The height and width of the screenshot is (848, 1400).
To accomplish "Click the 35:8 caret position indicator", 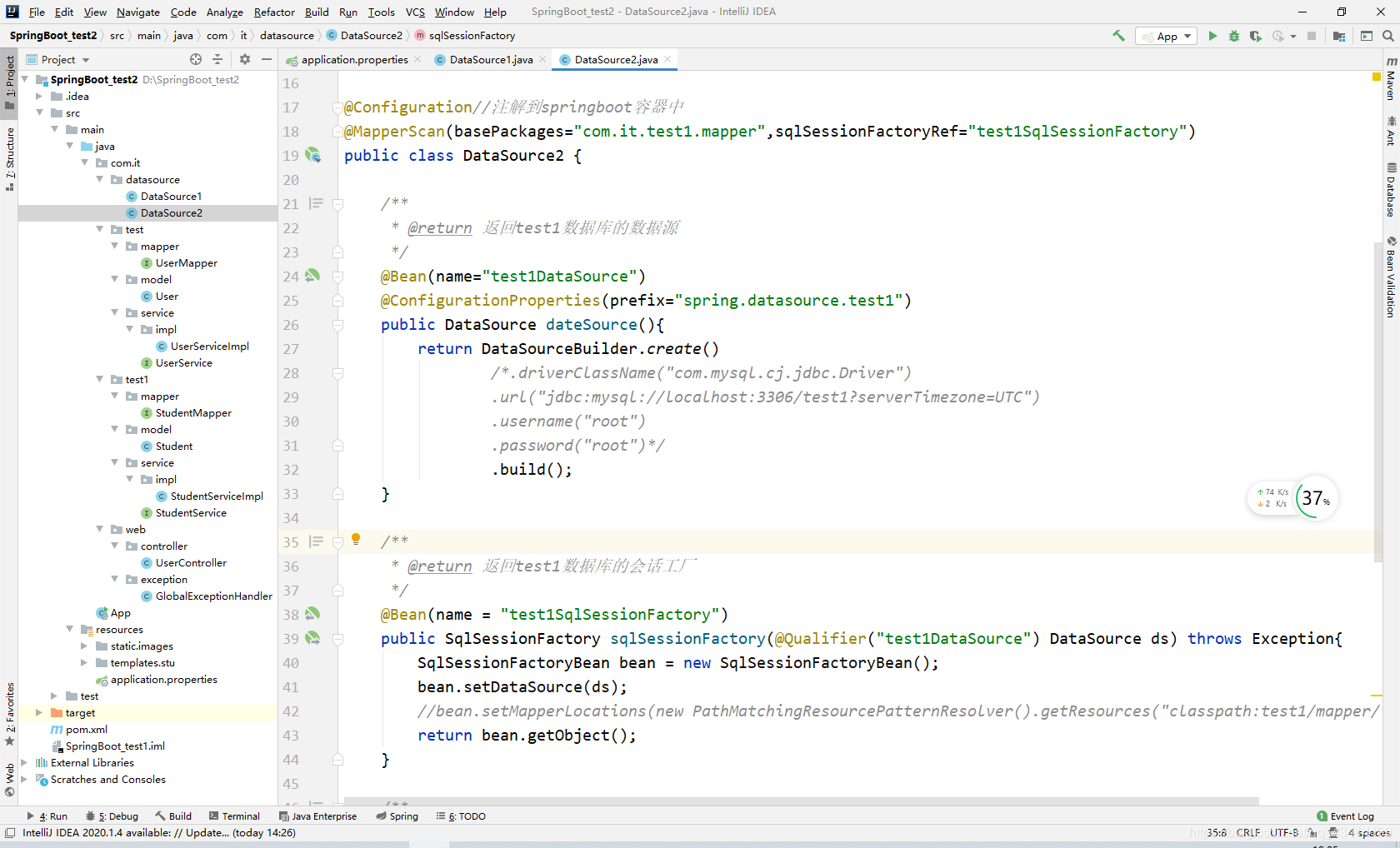I will (x=1216, y=833).
